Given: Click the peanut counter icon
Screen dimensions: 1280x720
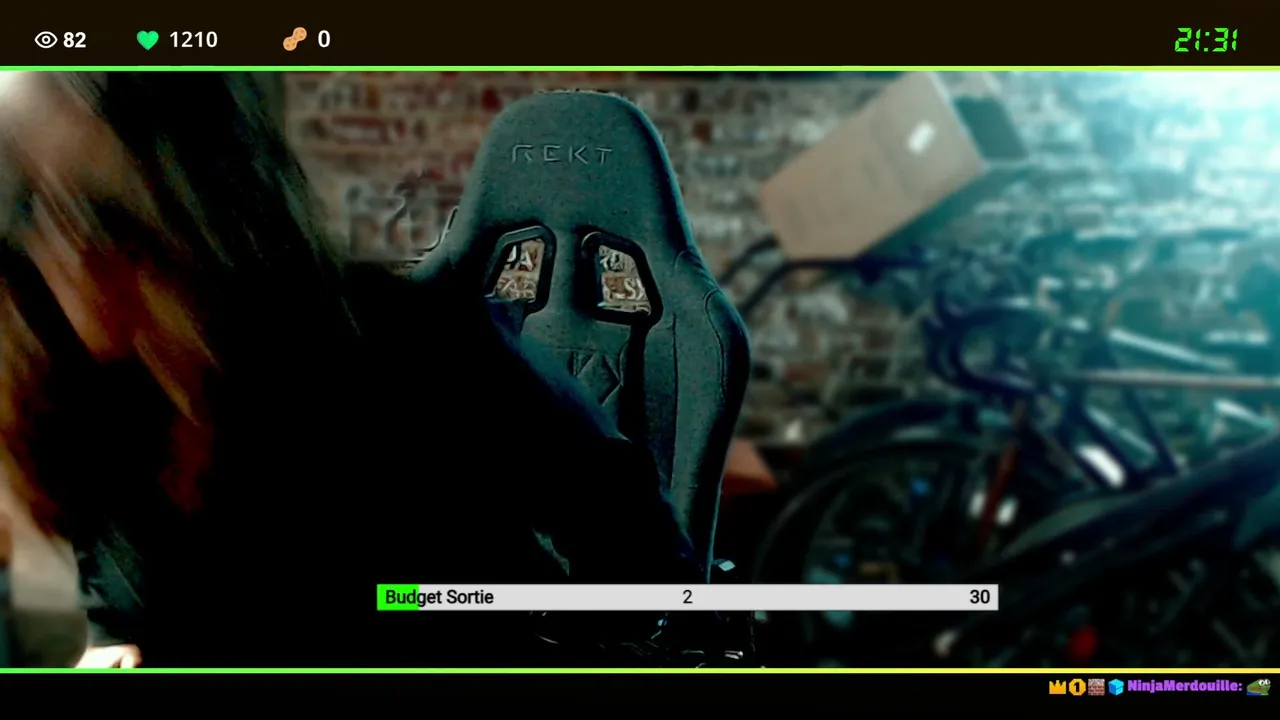Looking at the screenshot, I should tap(295, 39).
